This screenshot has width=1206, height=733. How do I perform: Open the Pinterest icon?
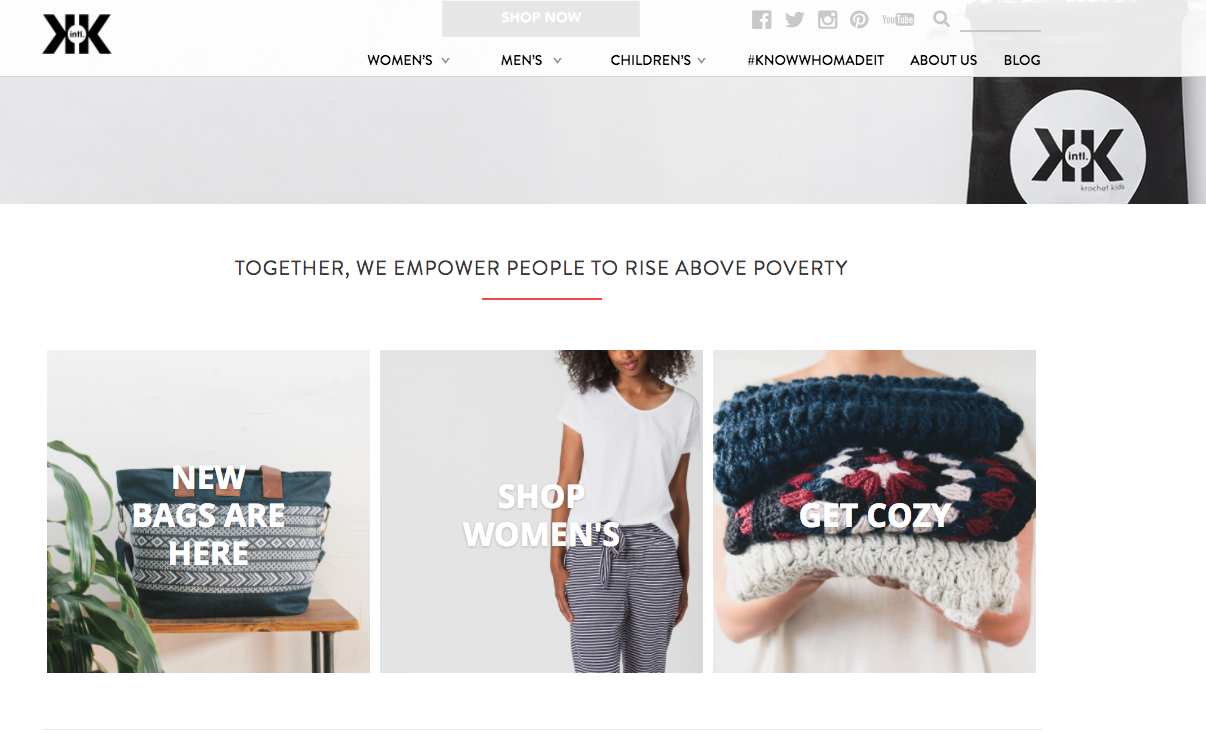pyautogui.click(x=859, y=19)
